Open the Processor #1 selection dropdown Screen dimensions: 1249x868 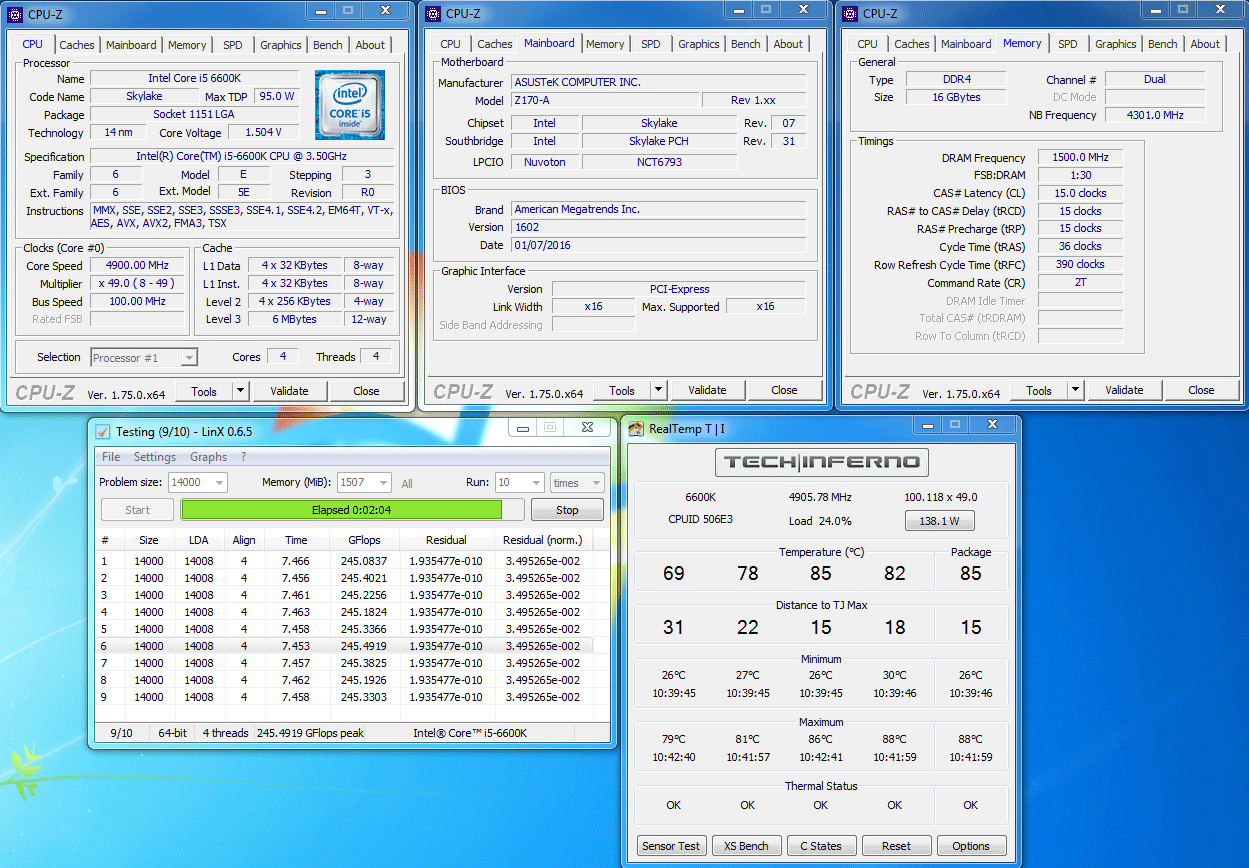coord(189,357)
